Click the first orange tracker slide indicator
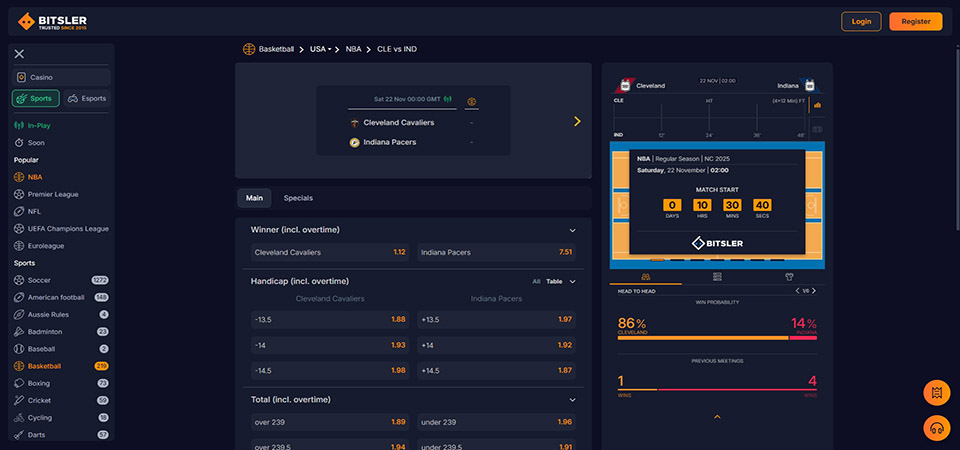Image resolution: width=960 pixels, height=450 pixels. tap(657, 260)
